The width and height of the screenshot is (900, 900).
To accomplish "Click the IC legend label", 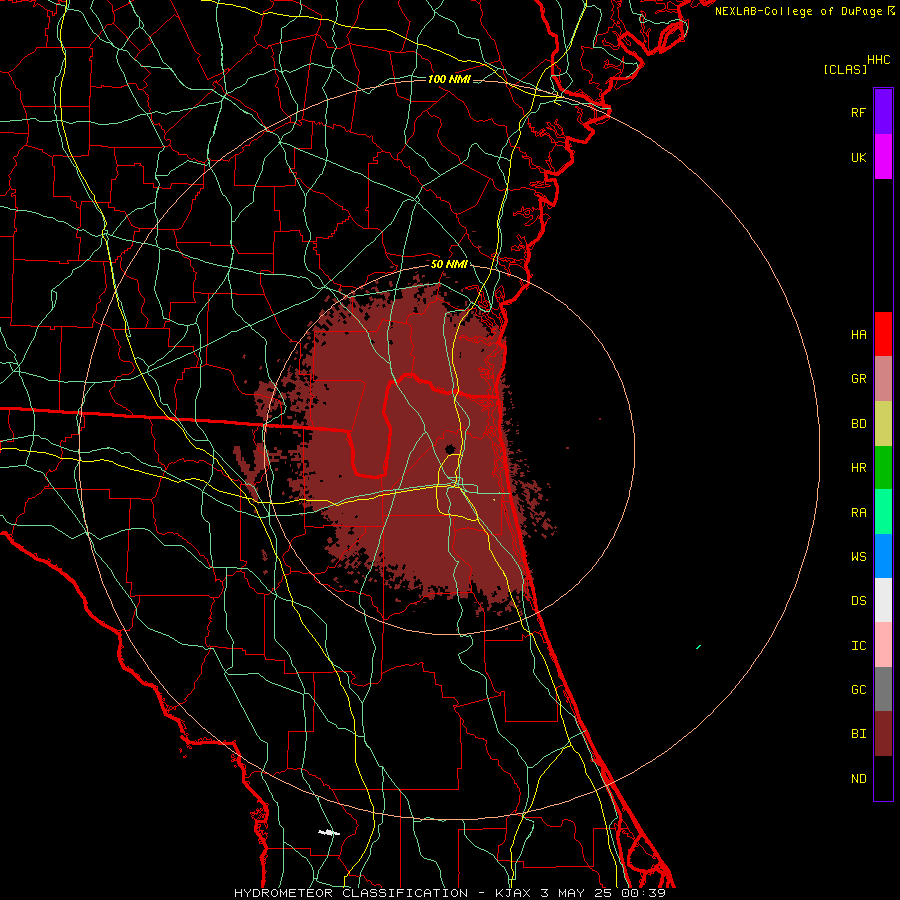I will pos(858,646).
